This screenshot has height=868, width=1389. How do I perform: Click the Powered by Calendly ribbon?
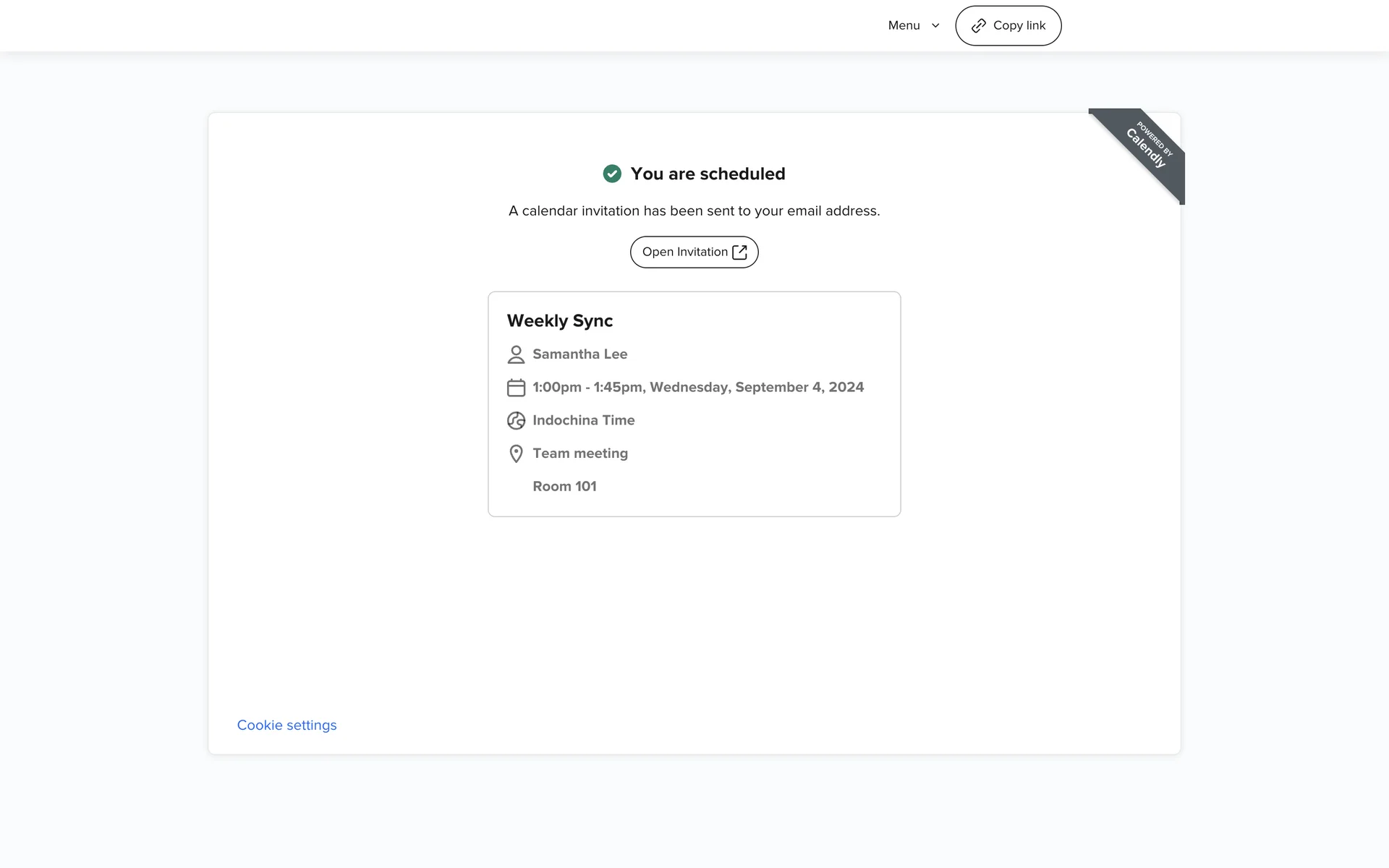tap(1147, 147)
